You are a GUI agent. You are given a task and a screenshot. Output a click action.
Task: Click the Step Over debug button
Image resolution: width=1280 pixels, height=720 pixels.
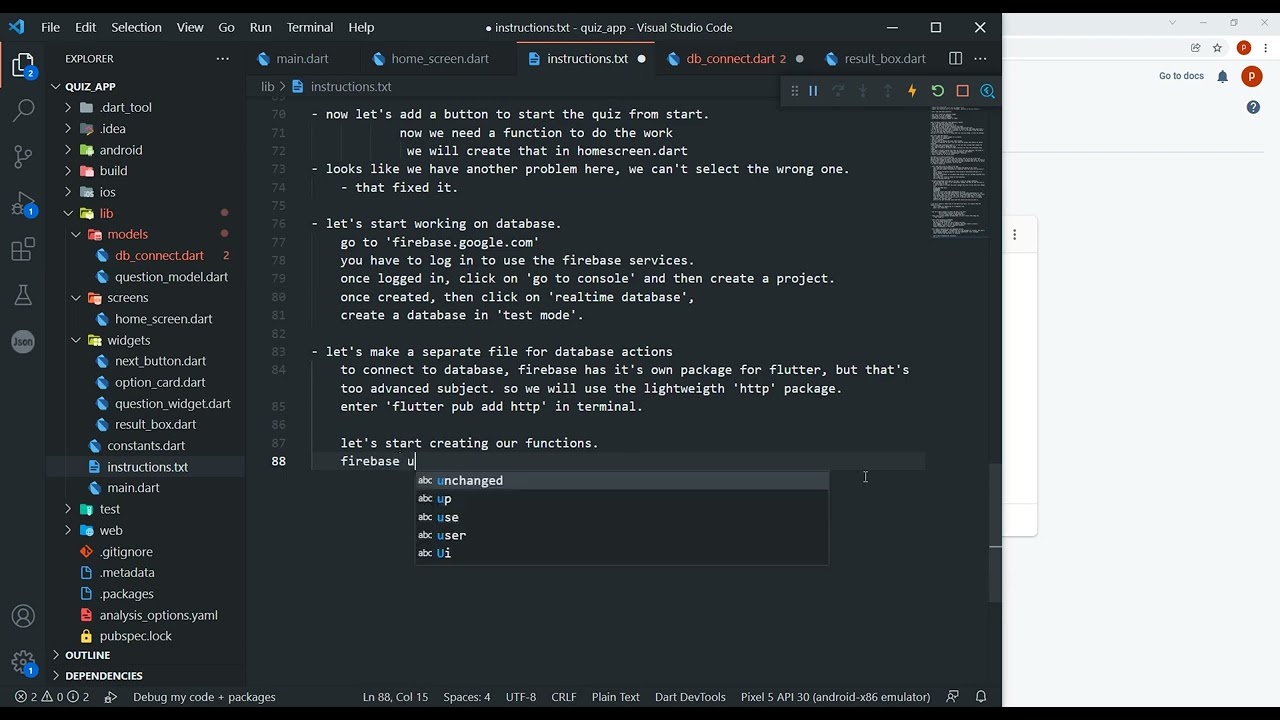838,91
